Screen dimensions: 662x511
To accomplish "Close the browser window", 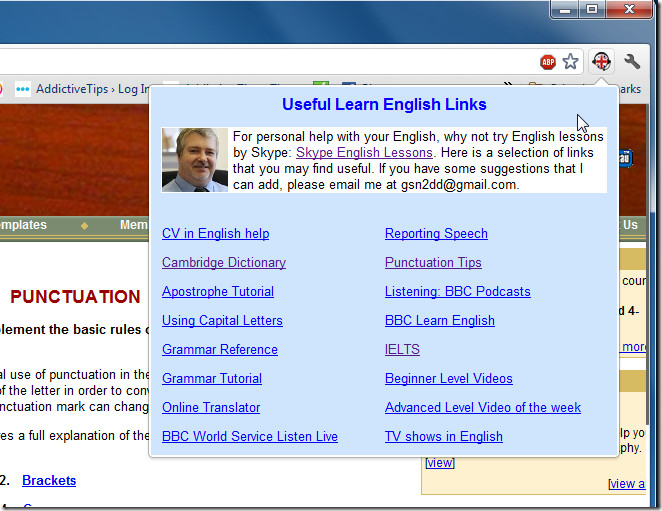I will 629,9.
